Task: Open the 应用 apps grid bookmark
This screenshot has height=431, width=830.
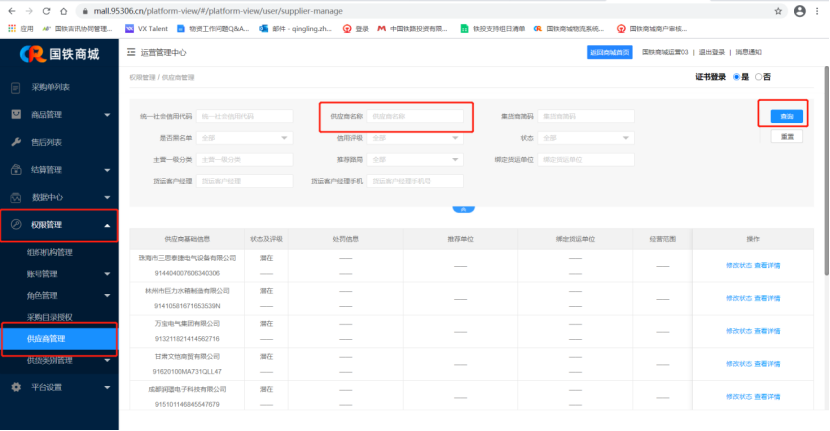Action: tap(21, 29)
